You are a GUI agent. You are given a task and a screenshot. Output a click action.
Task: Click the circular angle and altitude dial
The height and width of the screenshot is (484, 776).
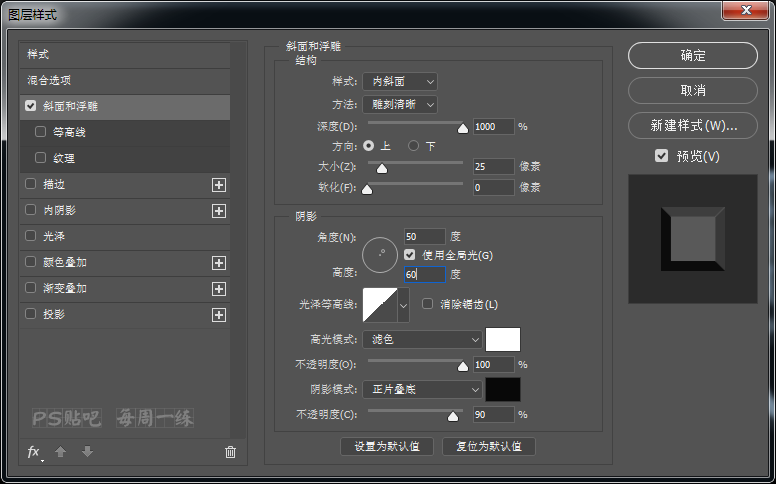[x=380, y=255]
